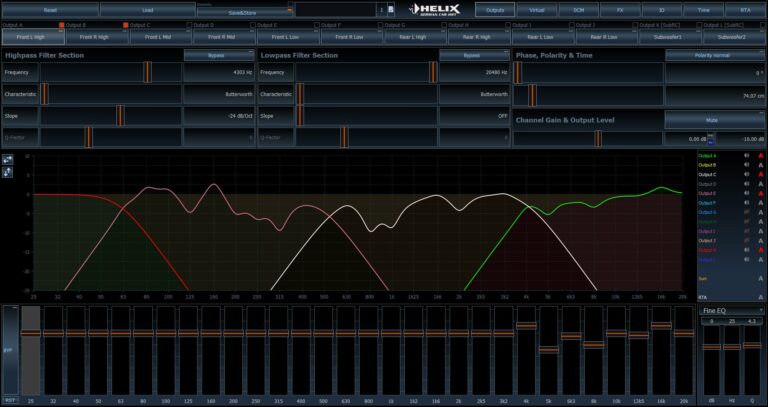768x407 pixels.
Task: Select the Front L Mid channel button
Action: (161, 37)
